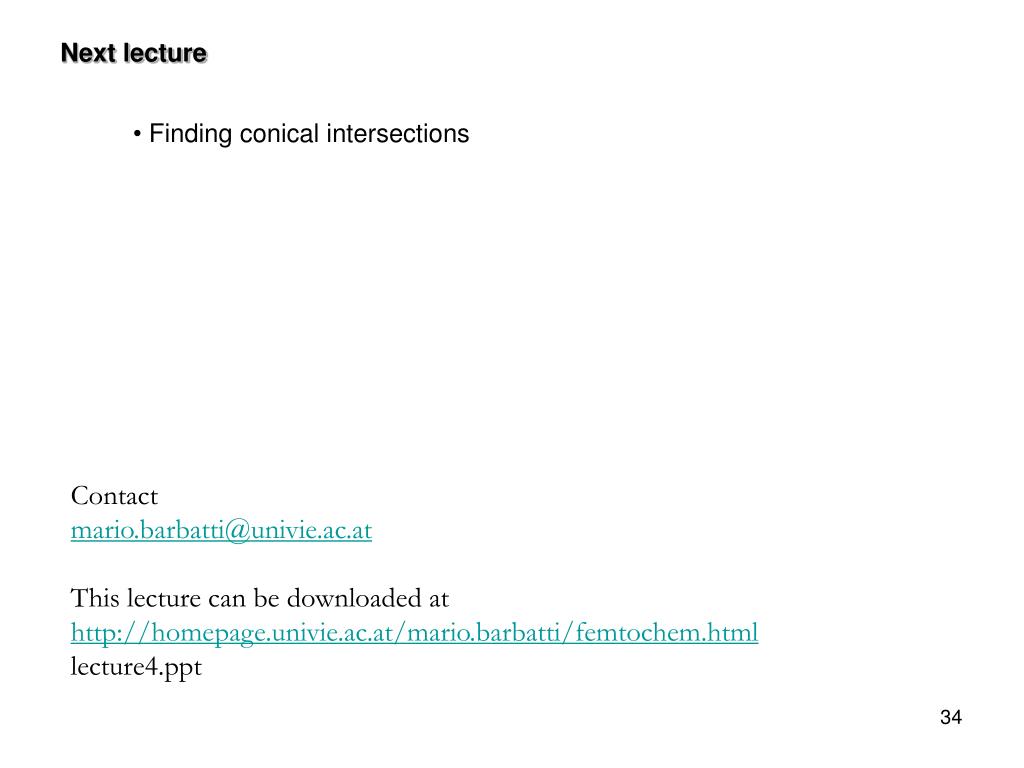Select the 'Next lecture' slide title
Screen dimensions: 1024x768
pyautogui.click(x=134, y=53)
